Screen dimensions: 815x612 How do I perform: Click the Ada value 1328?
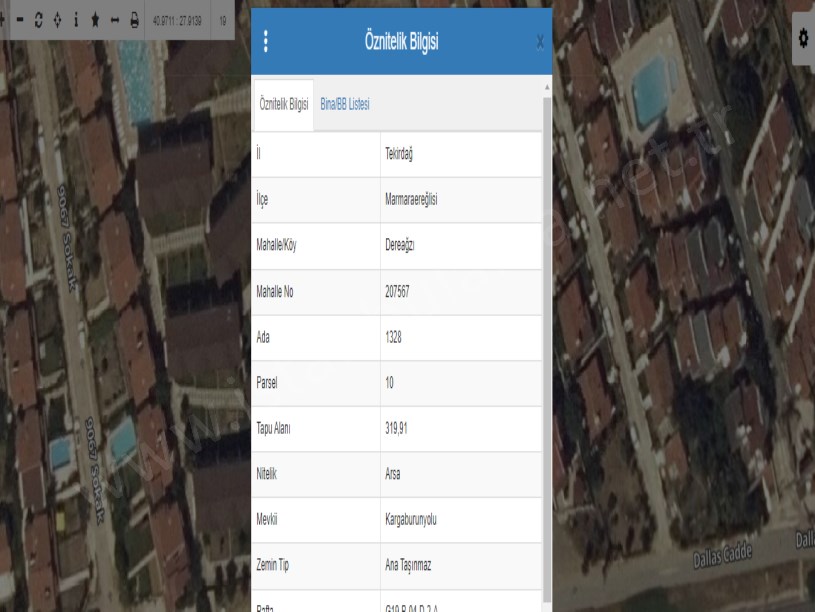(396, 338)
